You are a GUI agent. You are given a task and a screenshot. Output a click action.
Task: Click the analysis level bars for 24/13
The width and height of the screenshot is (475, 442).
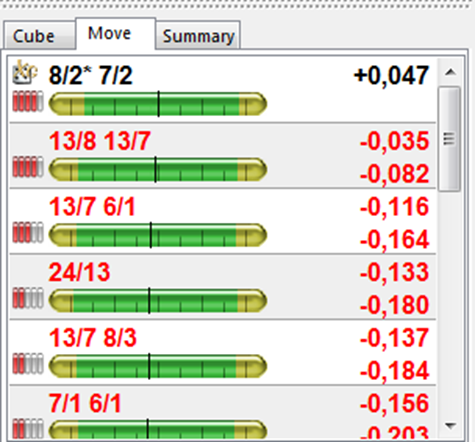(28, 298)
